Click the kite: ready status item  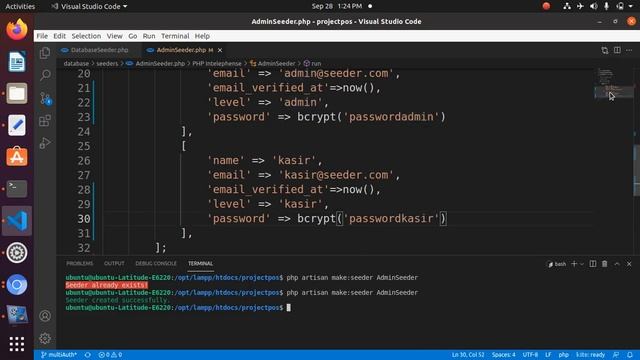click(590, 355)
